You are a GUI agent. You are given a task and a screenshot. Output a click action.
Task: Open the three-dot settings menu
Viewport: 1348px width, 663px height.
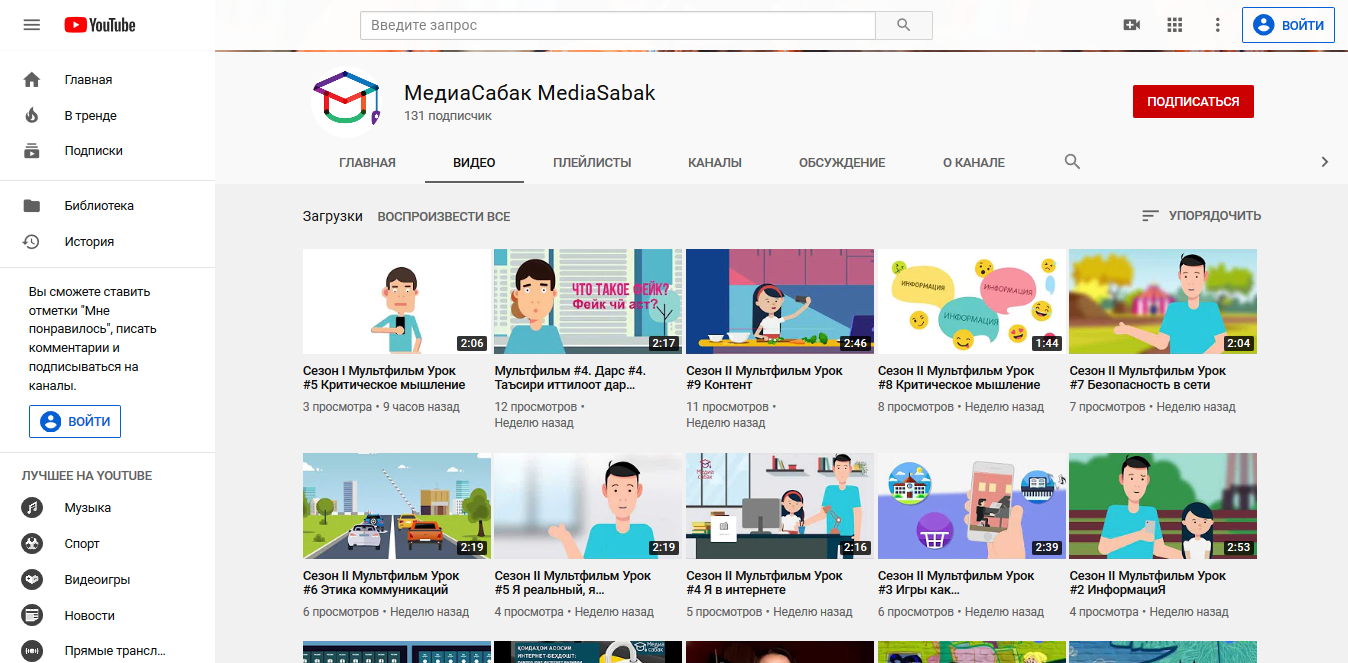click(1217, 25)
